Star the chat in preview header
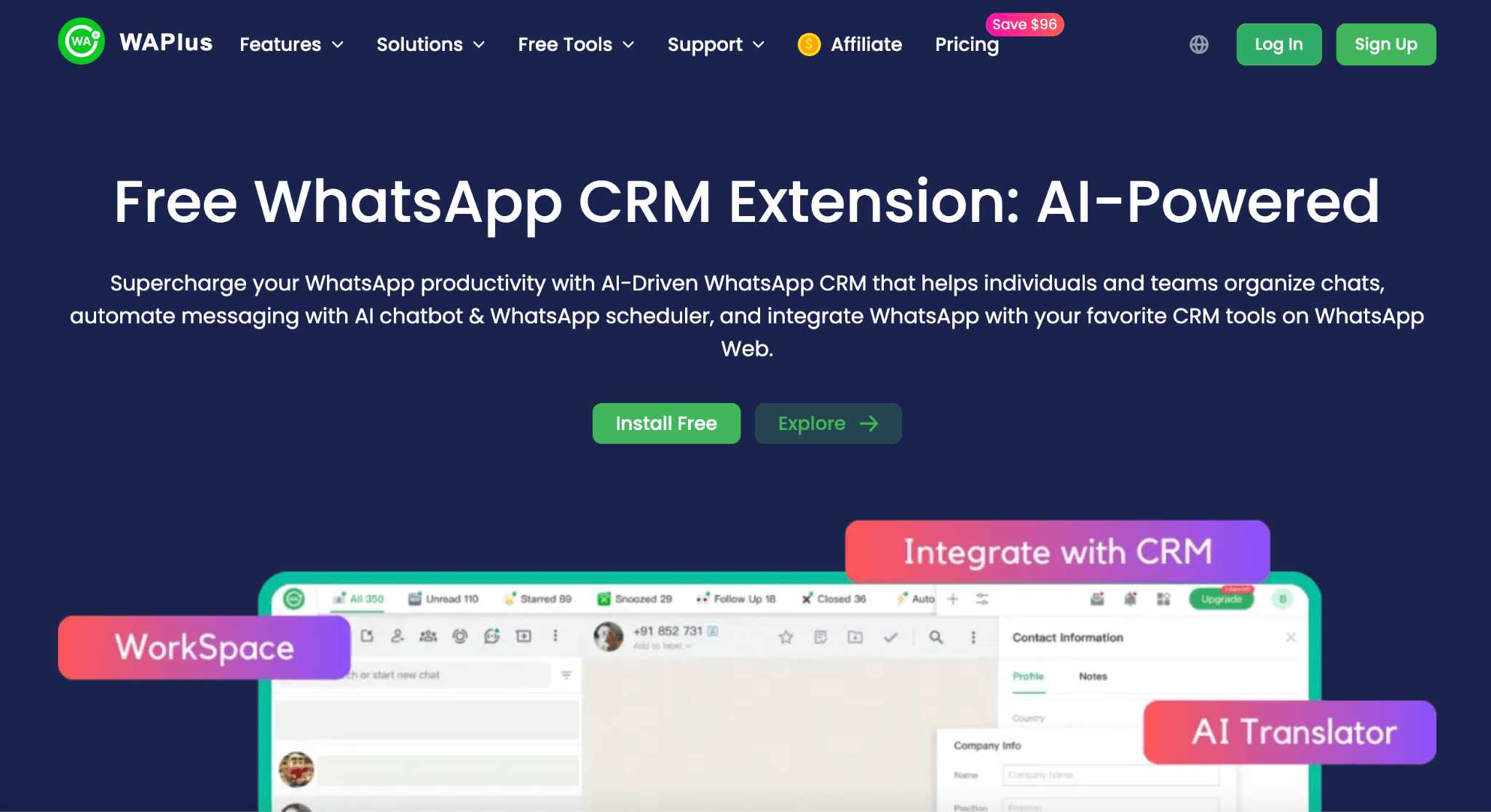1491x812 pixels. (x=786, y=637)
